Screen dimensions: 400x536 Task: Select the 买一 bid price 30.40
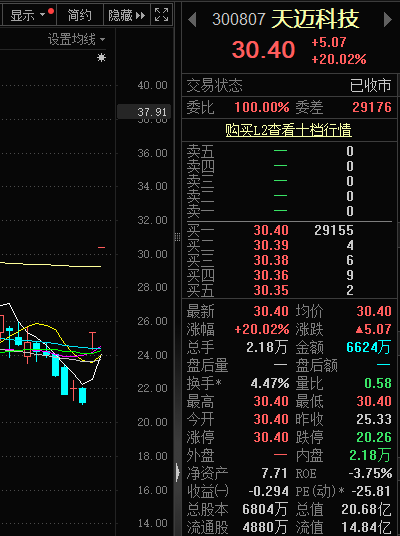(271, 230)
